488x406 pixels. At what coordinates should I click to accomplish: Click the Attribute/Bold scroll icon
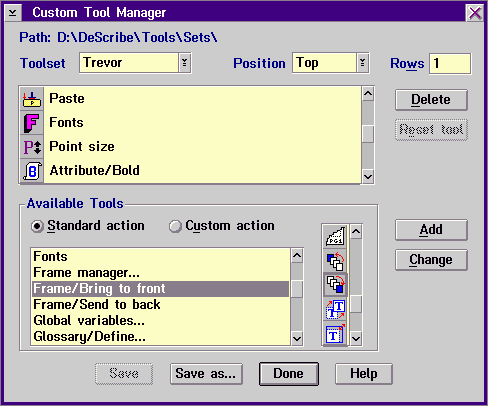click(32, 171)
